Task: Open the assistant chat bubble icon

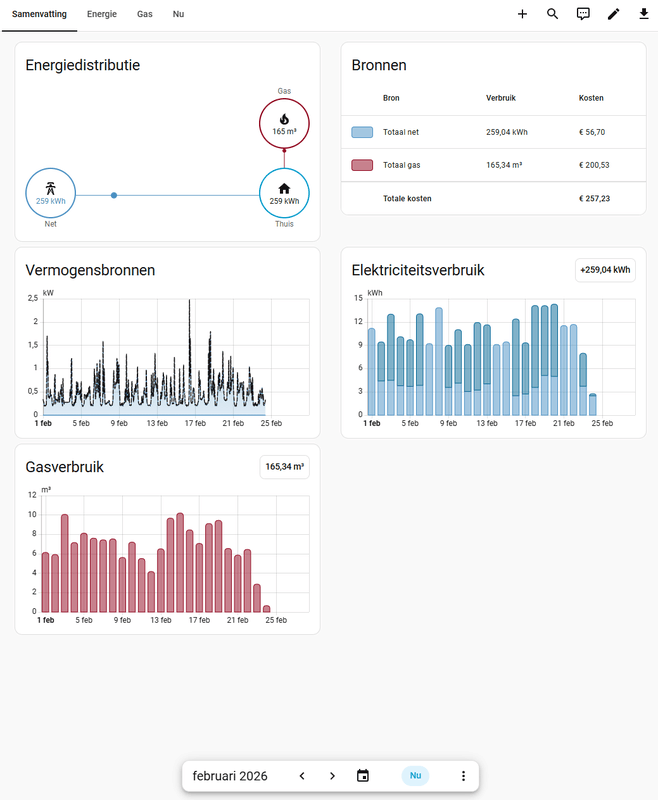Action: (x=583, y=14)
